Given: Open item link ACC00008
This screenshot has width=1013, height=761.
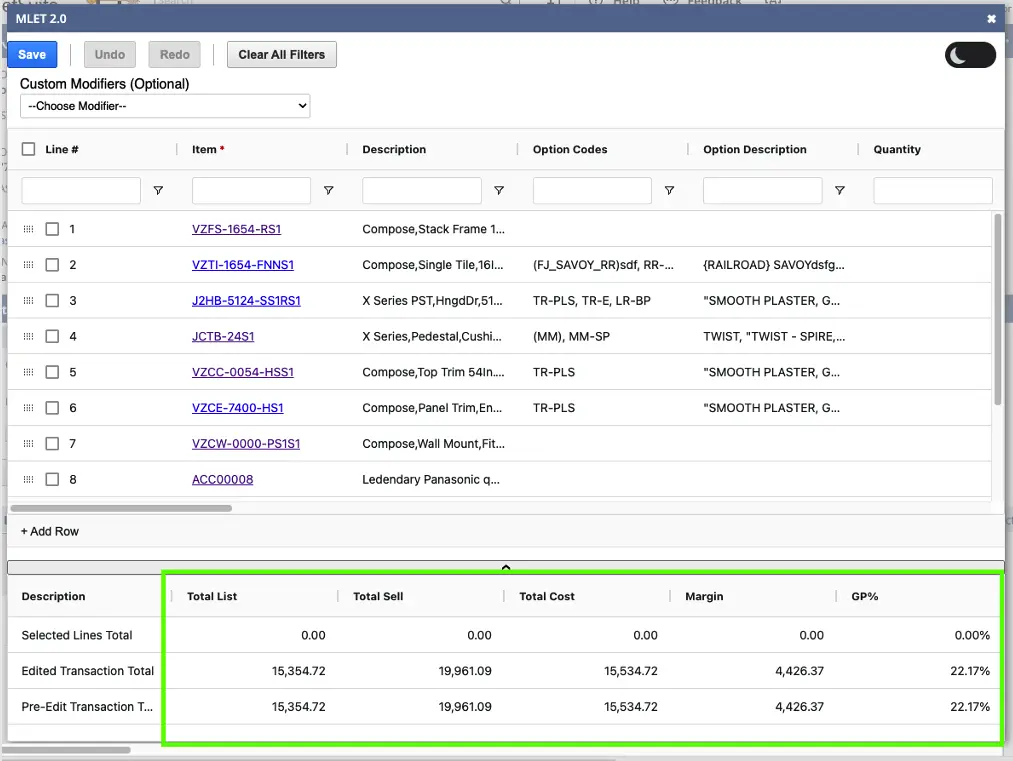Looking at the screenshot, I should pyautogui.click(x=222, y=479).
